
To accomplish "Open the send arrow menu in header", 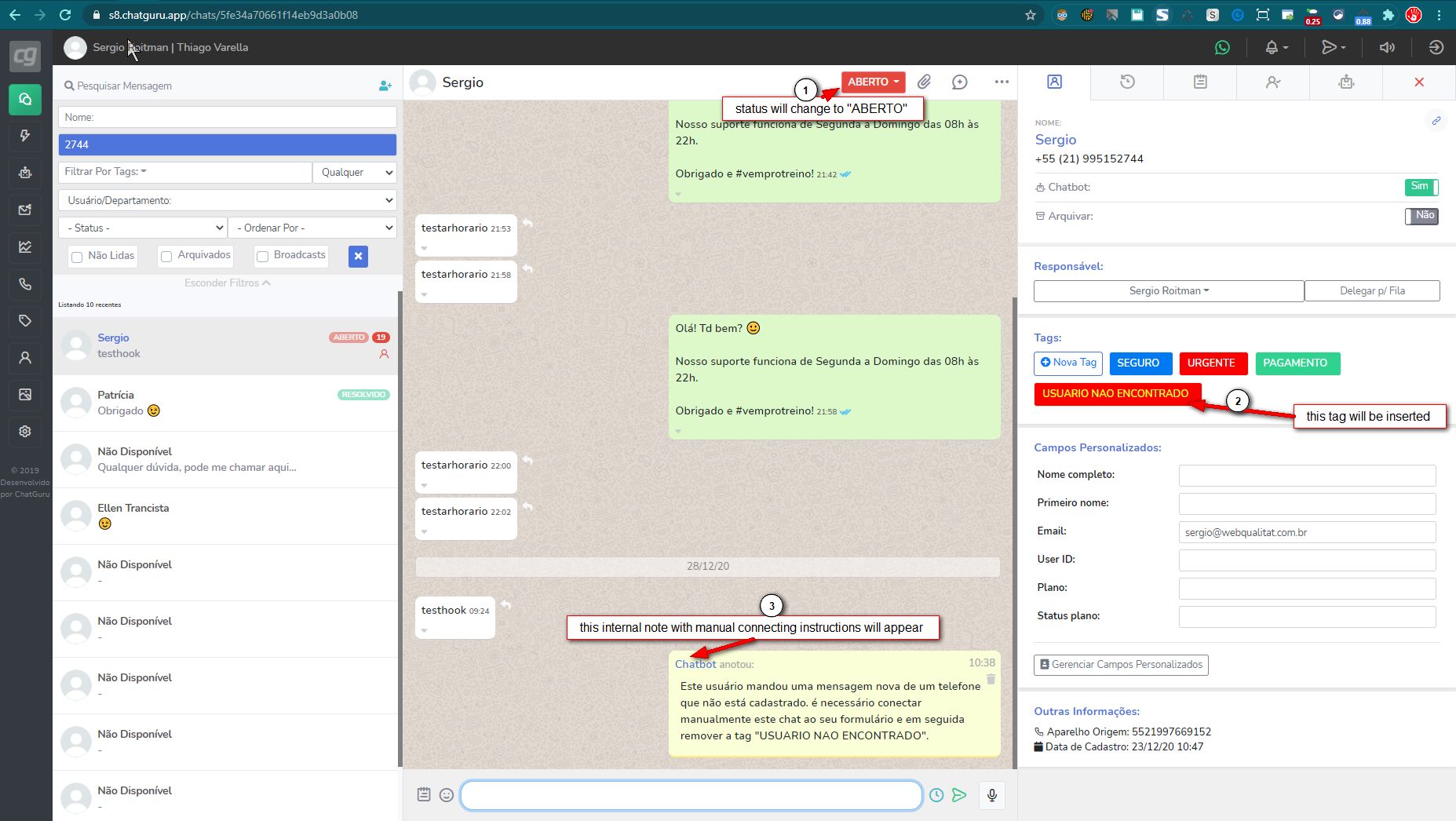I will (x=1333, y=47).
